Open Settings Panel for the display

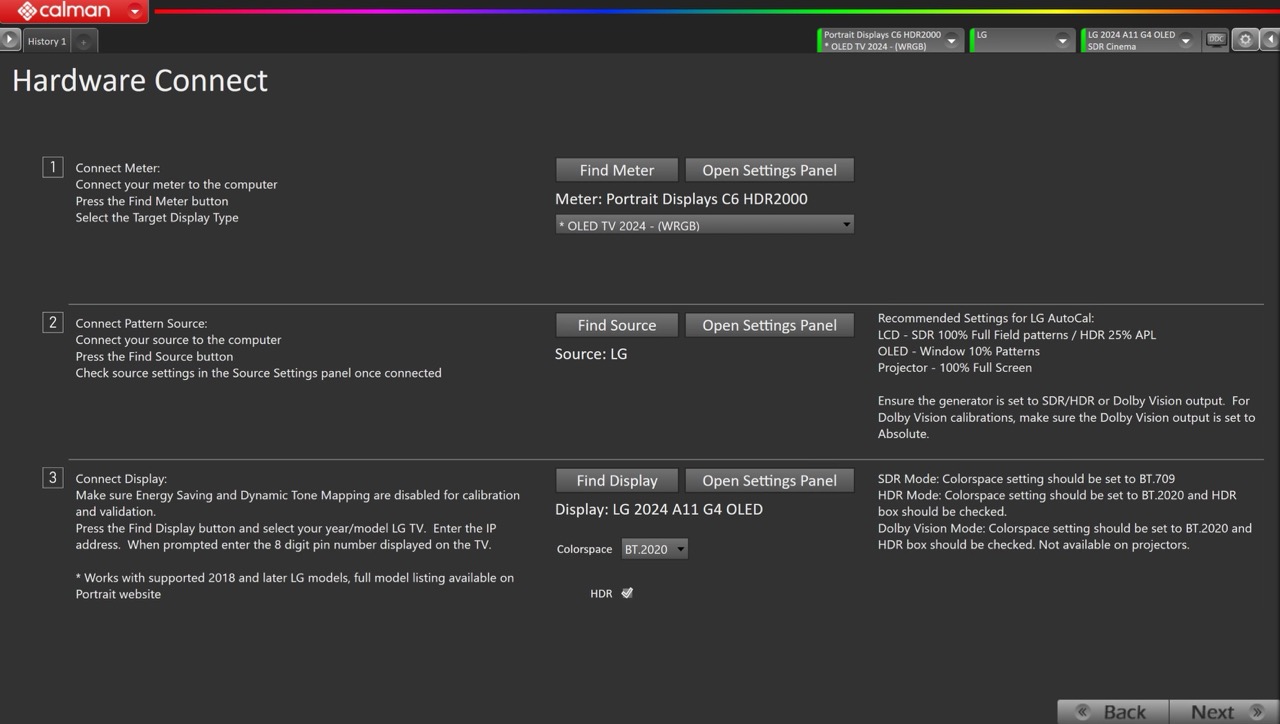click(x=769, y=480)
